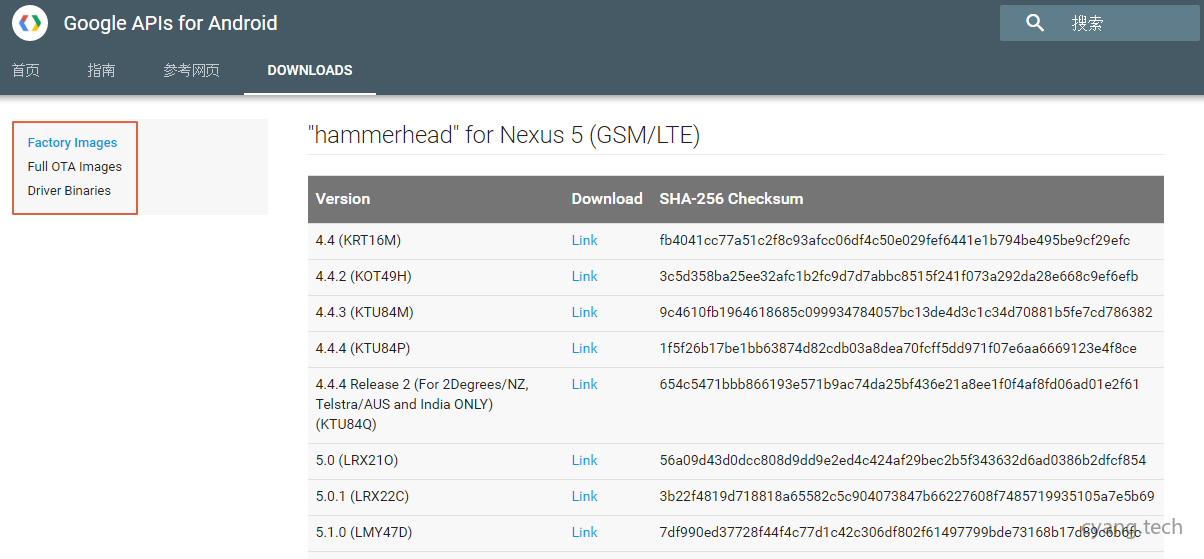Open the 参考网页 tab
1204x559 pixels.
191,70
